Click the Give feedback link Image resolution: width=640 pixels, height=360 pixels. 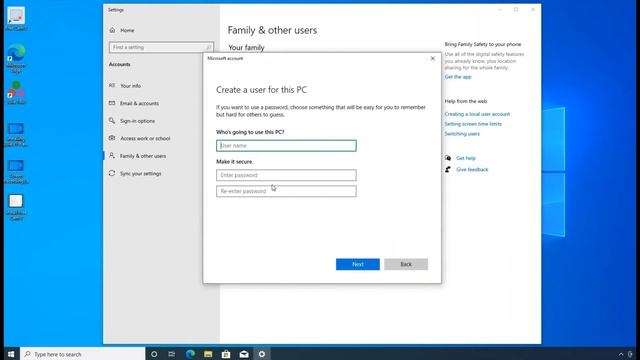(472, 169)
